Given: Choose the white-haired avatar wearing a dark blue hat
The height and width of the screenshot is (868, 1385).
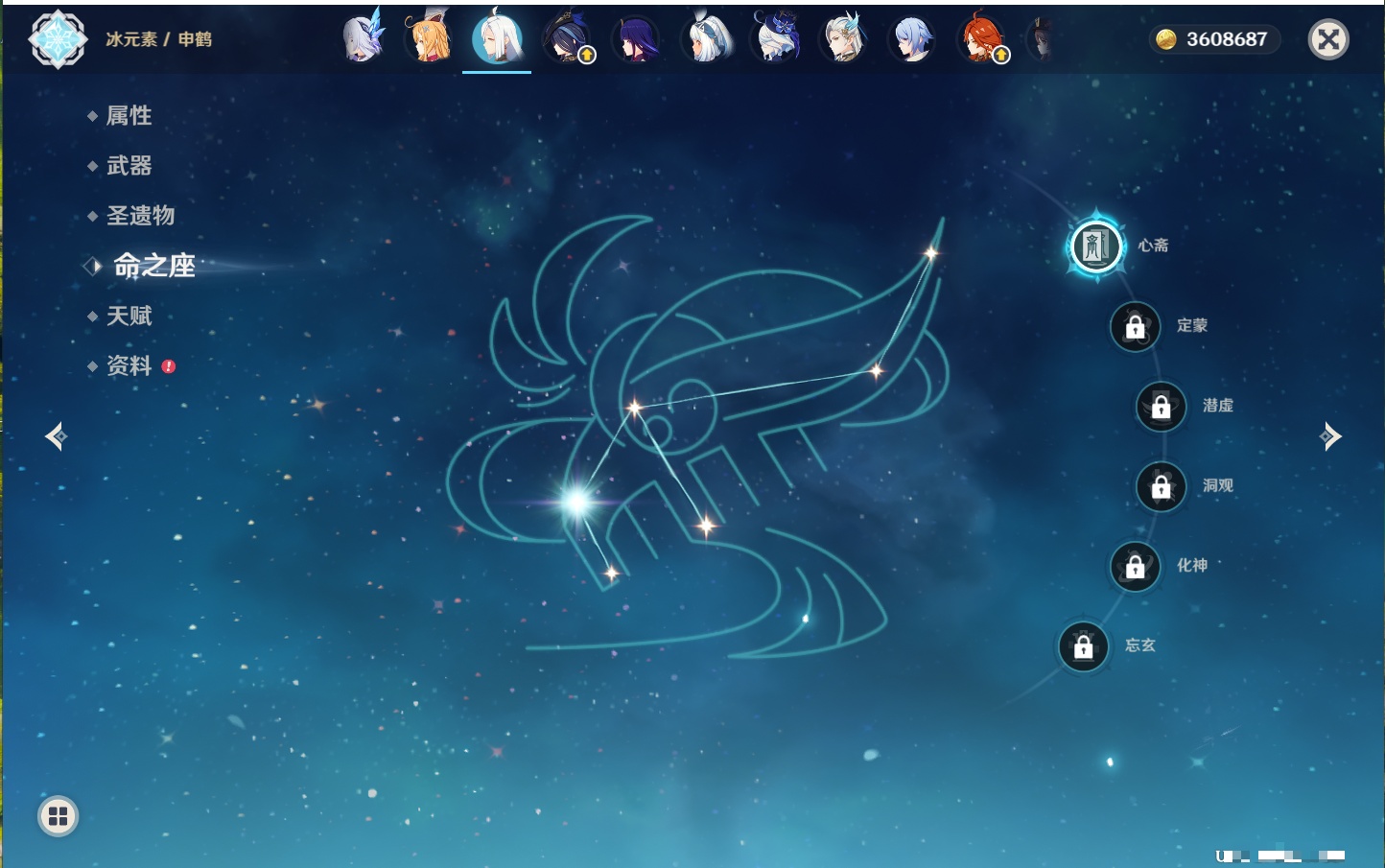Looking at the screenshot, I should coord(775,39).
